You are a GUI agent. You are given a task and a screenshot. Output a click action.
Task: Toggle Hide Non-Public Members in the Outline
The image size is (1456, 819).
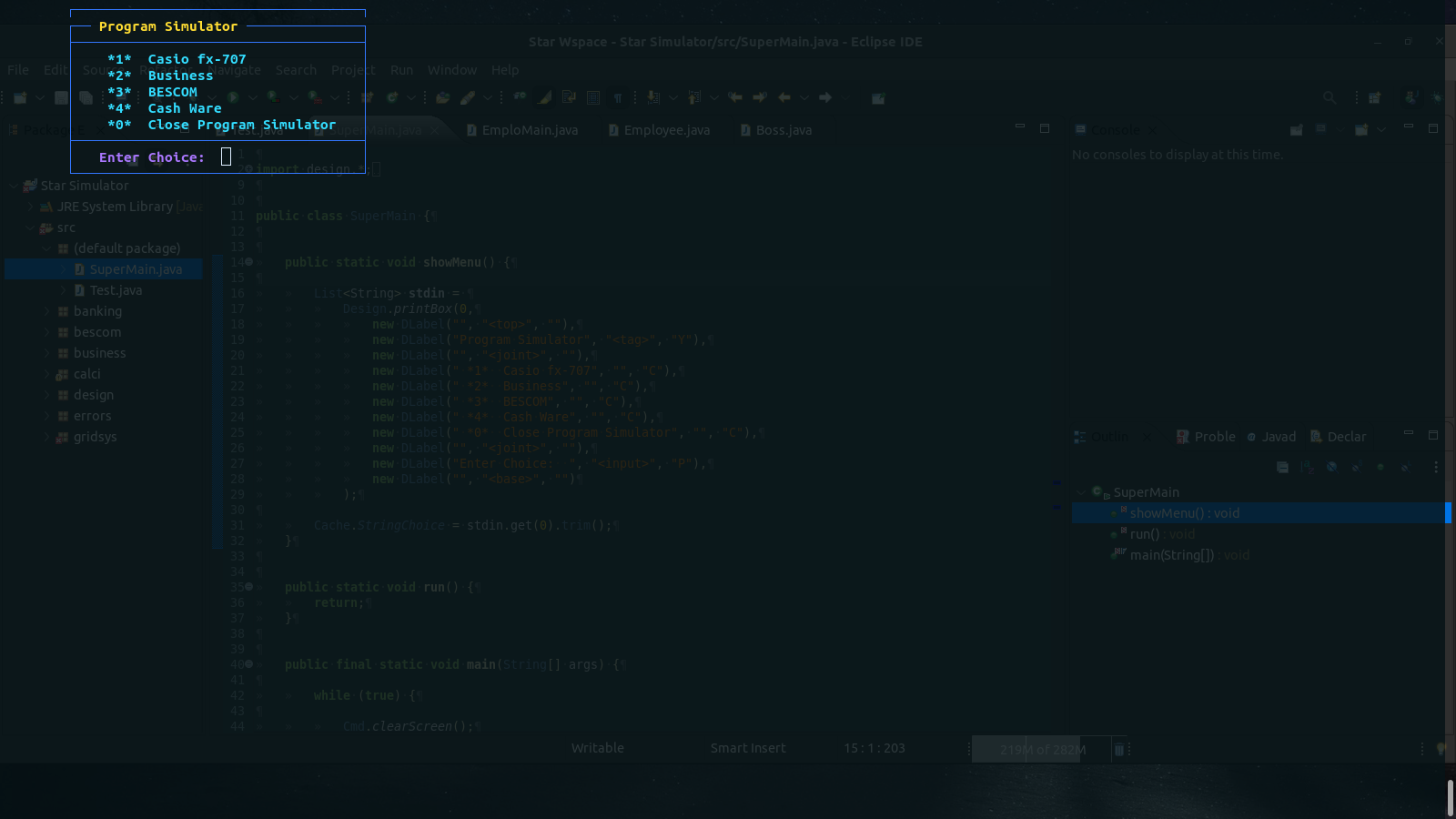pos(1380,467)
